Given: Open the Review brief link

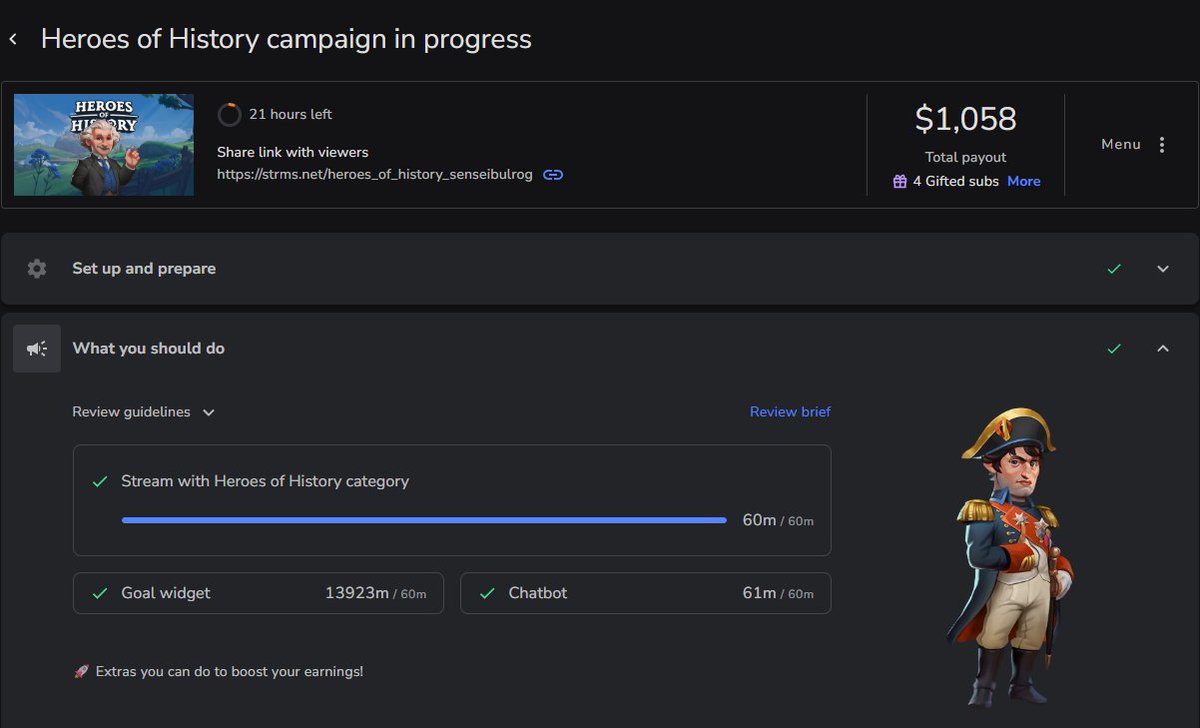Looking at the screenshot, I should pos(790,412).
